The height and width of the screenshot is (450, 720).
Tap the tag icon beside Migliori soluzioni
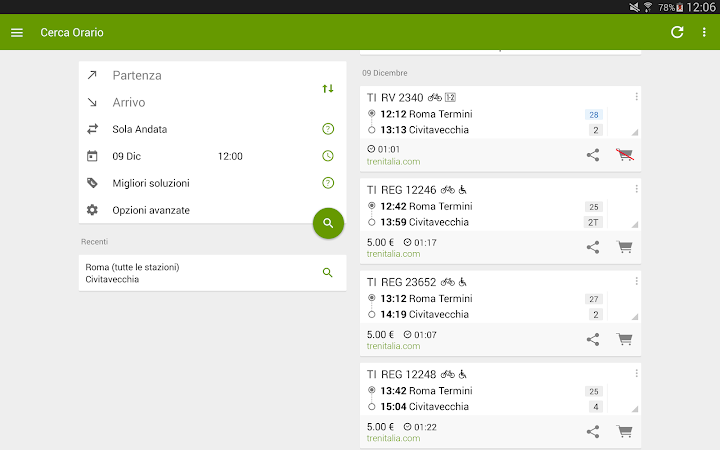pyautogui.click(x=92, y=183)
